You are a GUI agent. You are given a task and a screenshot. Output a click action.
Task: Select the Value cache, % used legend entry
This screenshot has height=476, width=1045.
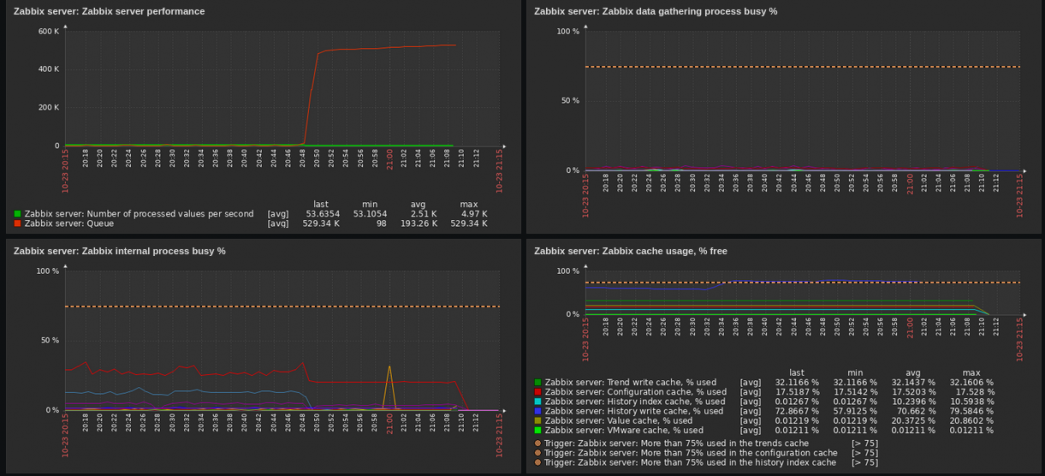click(618, 421)
